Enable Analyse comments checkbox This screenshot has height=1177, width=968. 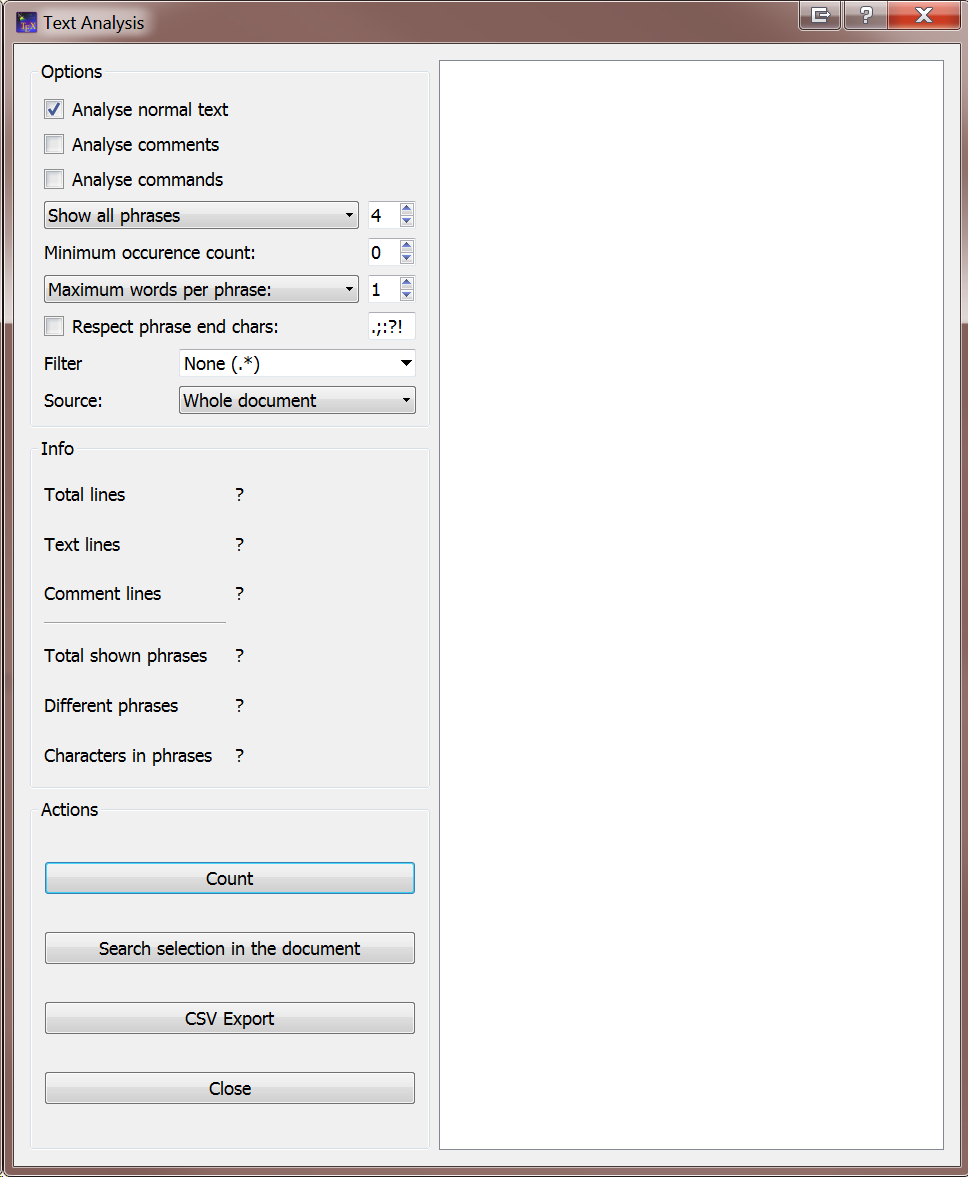click(54, 144)
